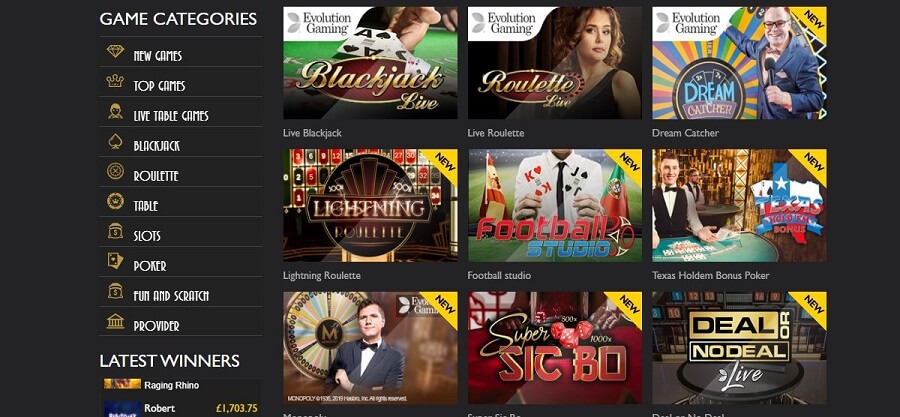Image resolution: width=900 pixels, height=417 pixels.
Task: Select the dealer icon for Live Table Games
Action: [115, 111]
